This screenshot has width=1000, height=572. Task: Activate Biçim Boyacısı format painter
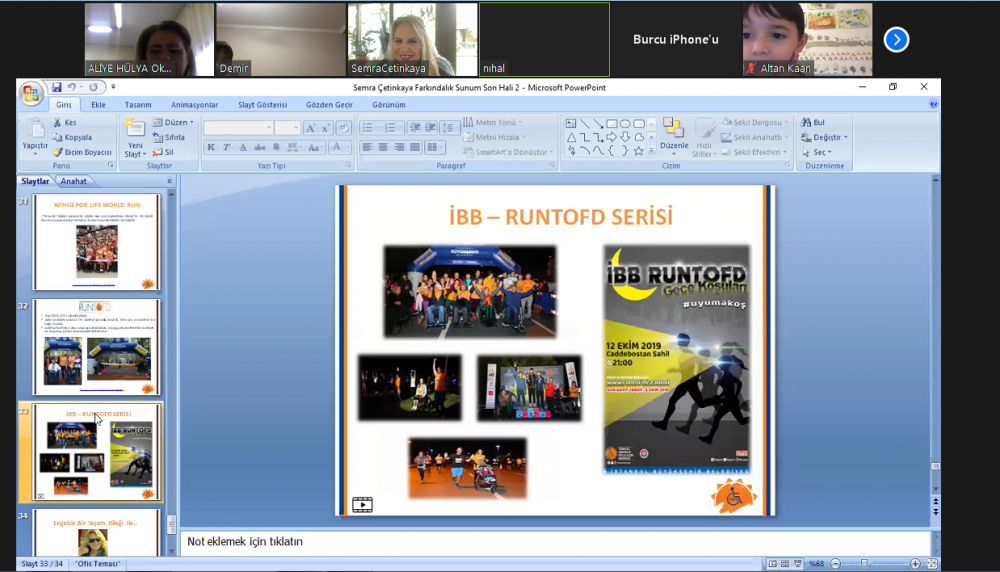(82, 152)
